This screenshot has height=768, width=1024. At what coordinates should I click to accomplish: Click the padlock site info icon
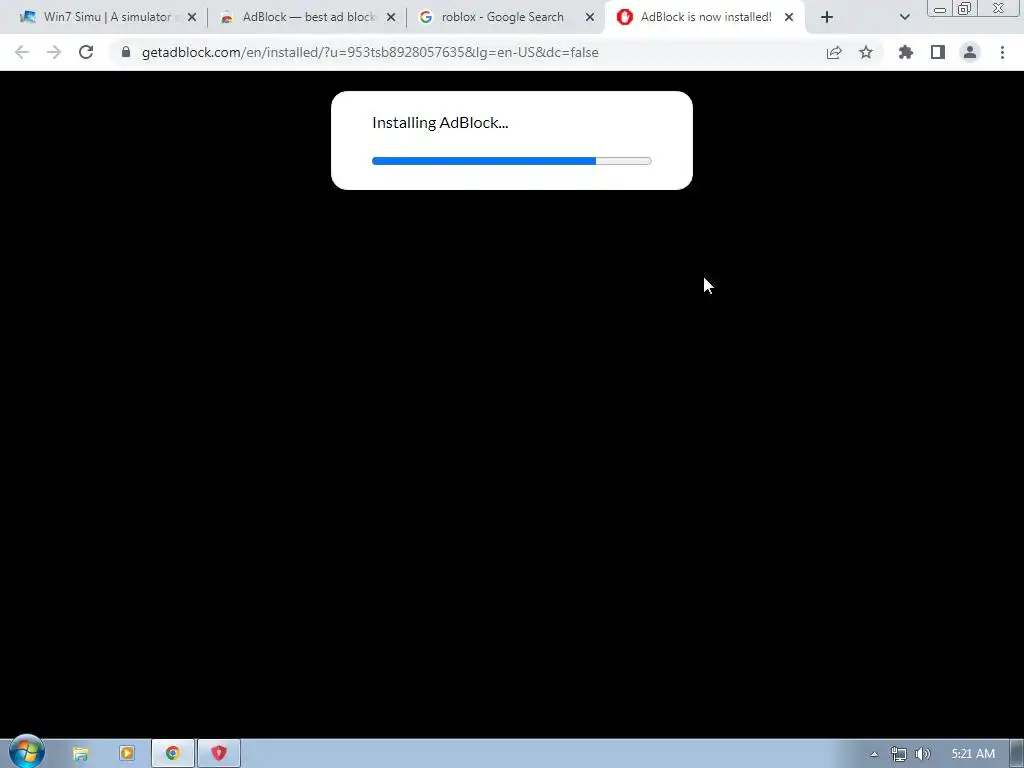126,52
